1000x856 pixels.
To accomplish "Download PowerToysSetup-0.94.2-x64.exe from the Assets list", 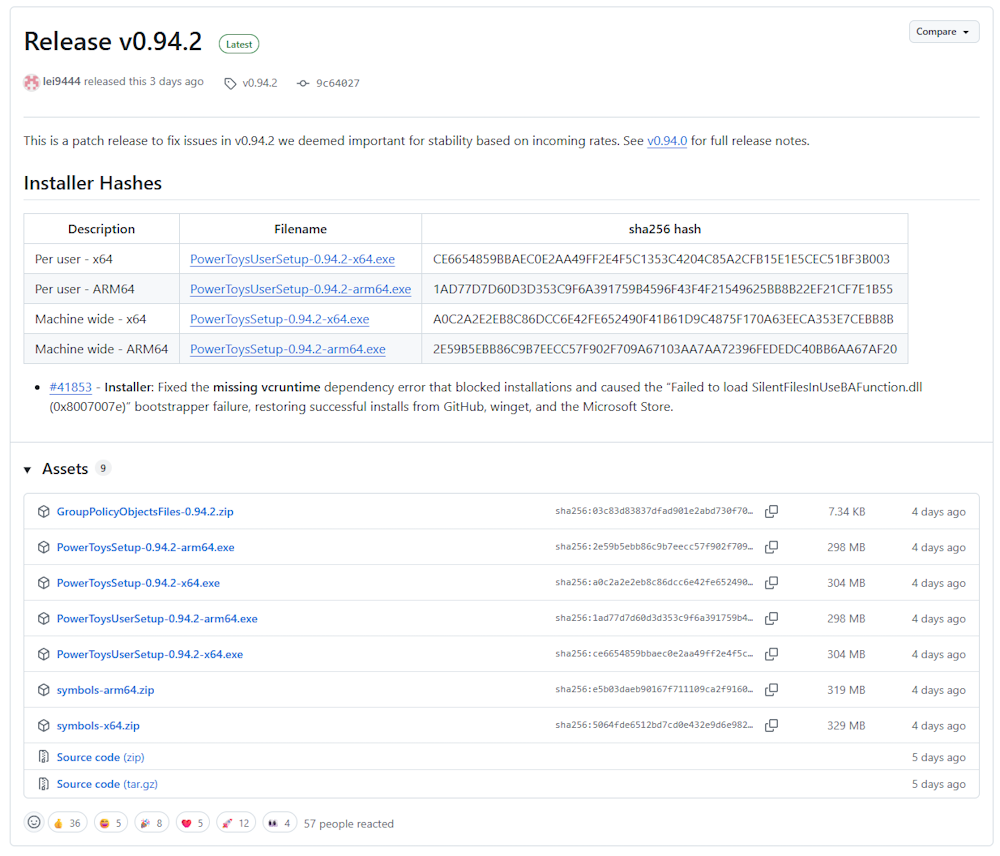I will (138, 583).
